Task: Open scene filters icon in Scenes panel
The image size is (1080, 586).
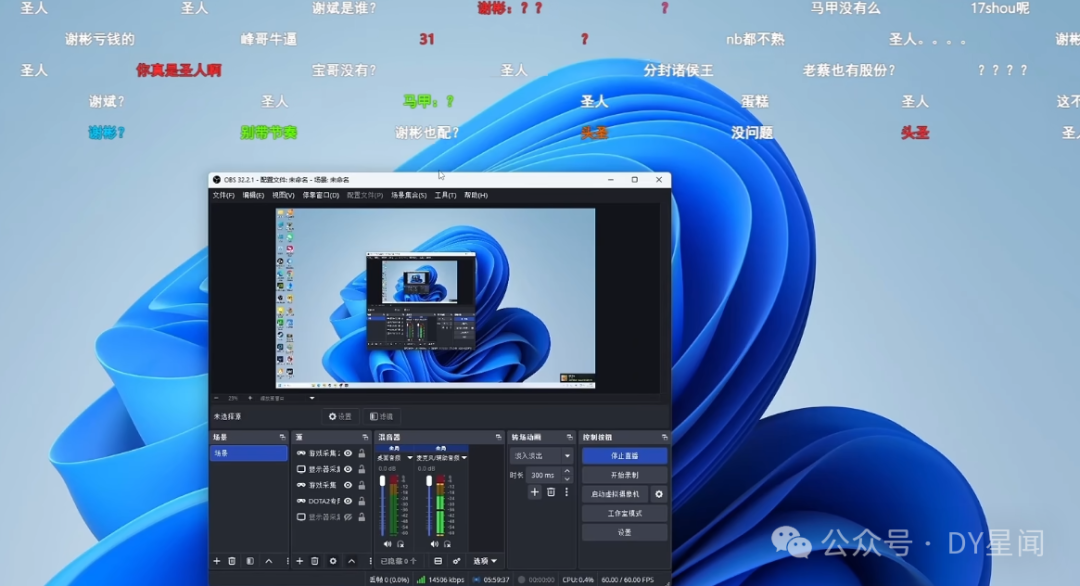Action: tap(250, 561)
